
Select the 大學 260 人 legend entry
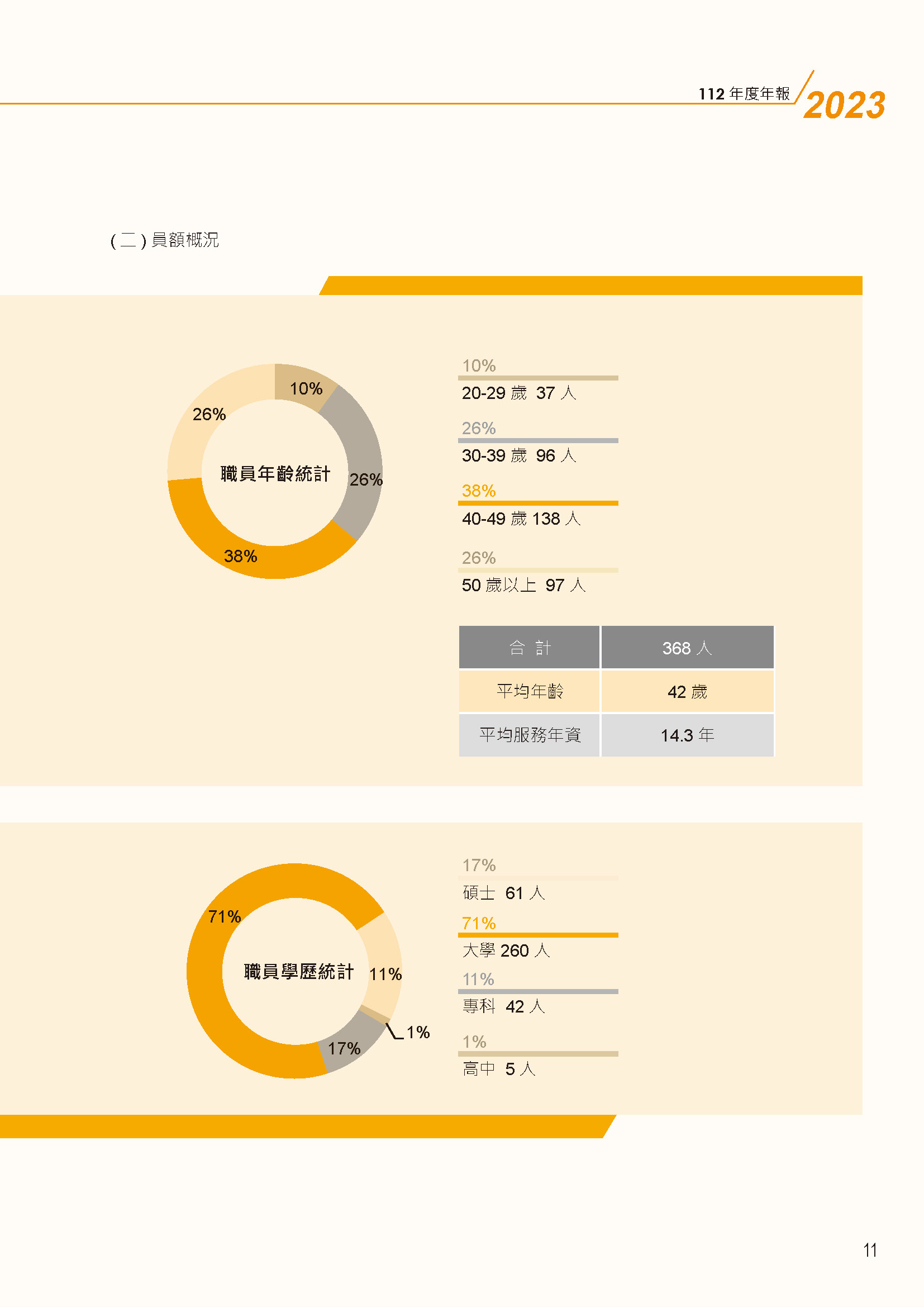click(506, 950)
